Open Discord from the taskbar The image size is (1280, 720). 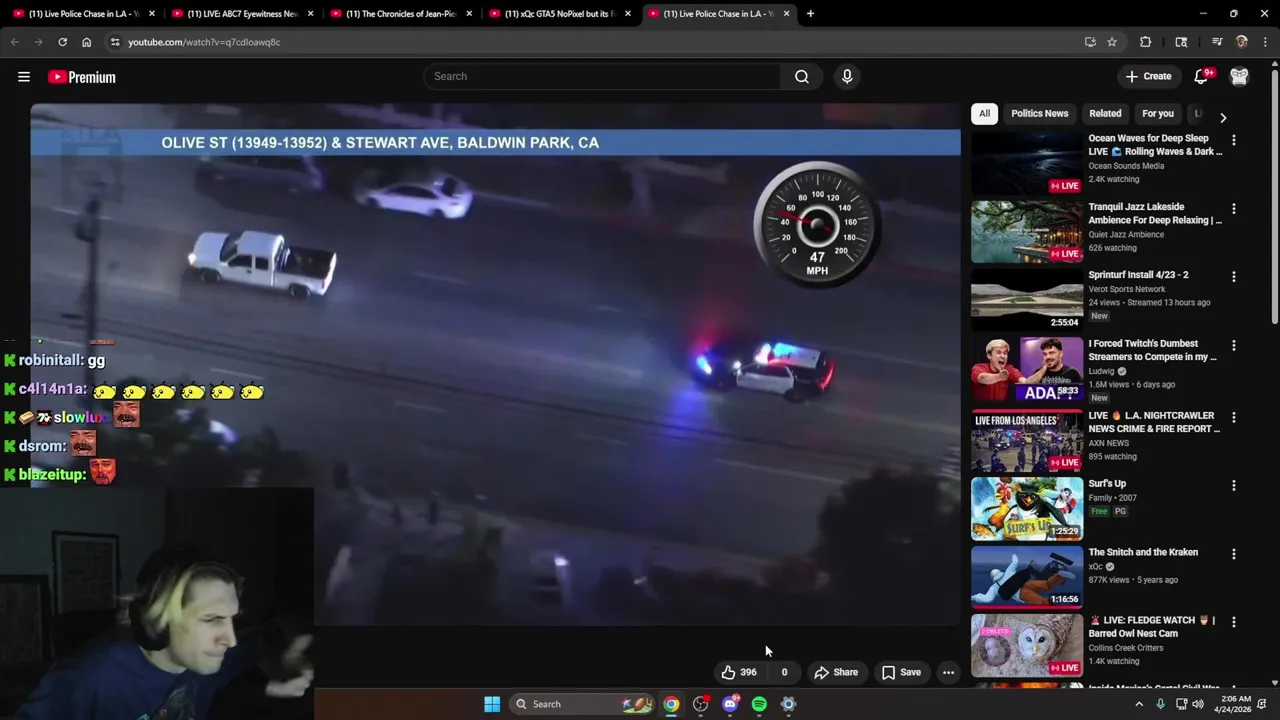click(730, 704)
